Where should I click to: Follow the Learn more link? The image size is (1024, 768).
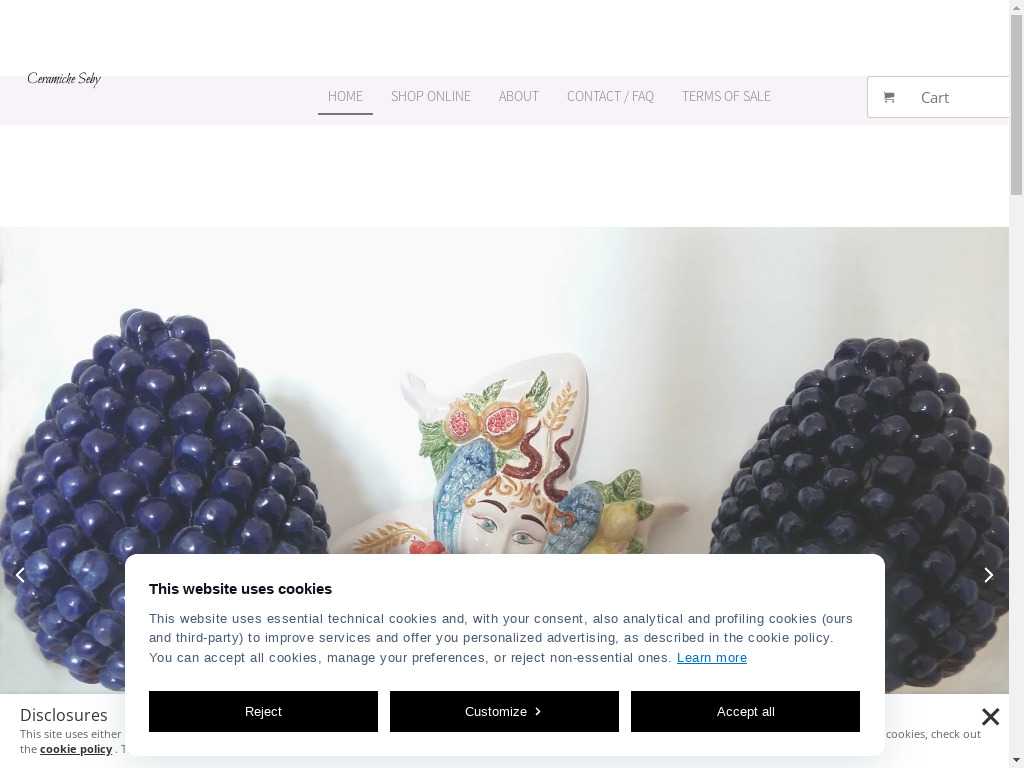(x=712, y=658)
